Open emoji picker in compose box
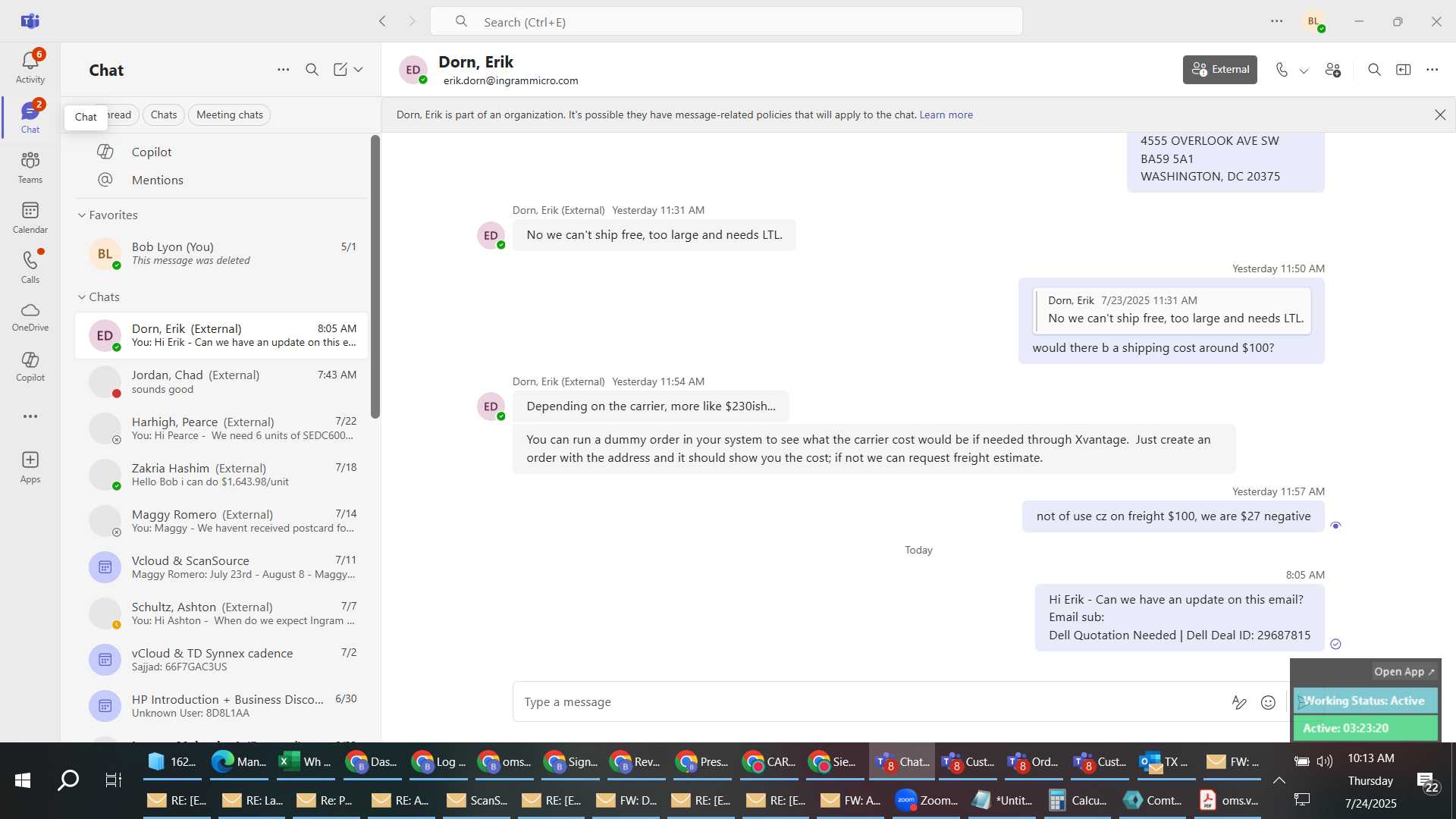This screenshot has height=819, width=1456. [1268, 702]
